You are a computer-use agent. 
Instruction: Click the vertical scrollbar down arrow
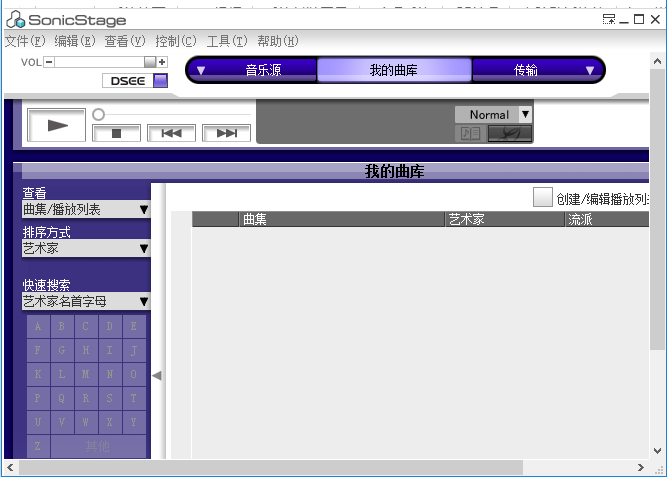point(657,451)
